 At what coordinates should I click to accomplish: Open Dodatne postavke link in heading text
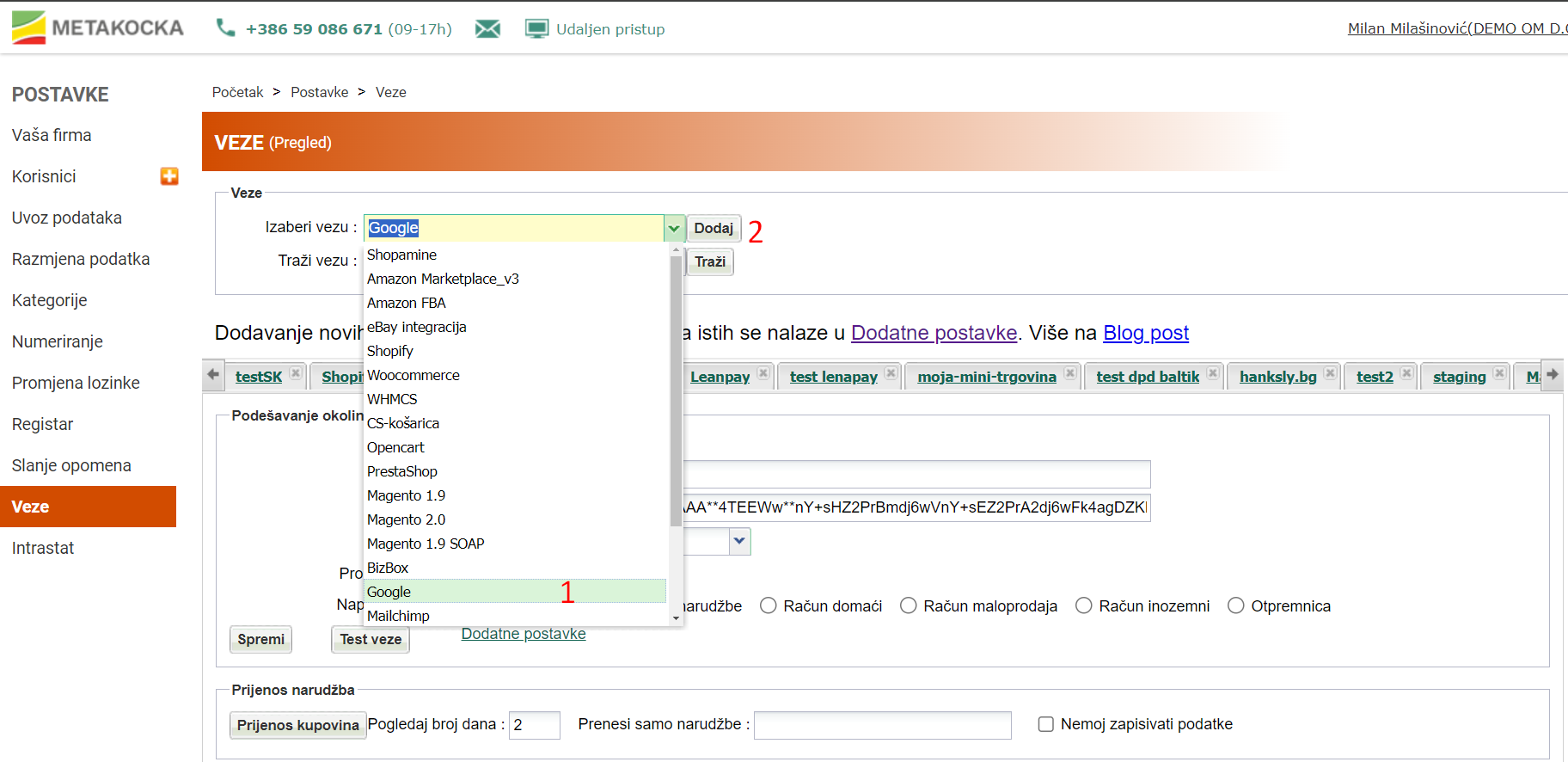click(x=934, y=333)
